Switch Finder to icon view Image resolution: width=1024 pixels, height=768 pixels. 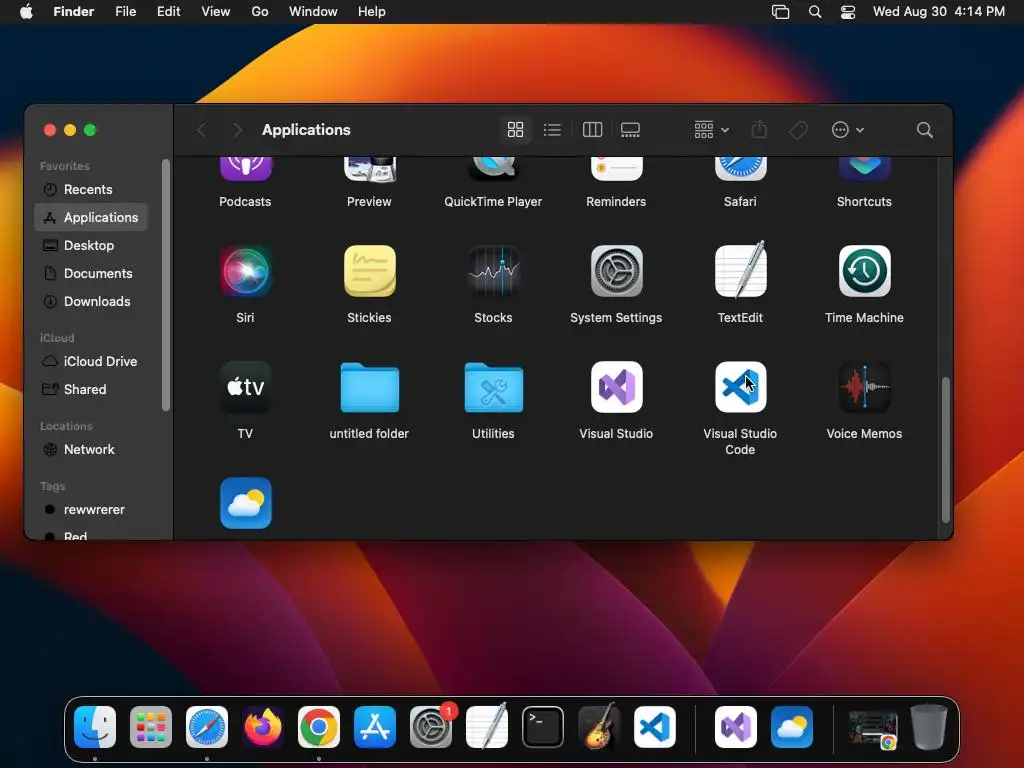pyautogui.click(x=515, y=129)
